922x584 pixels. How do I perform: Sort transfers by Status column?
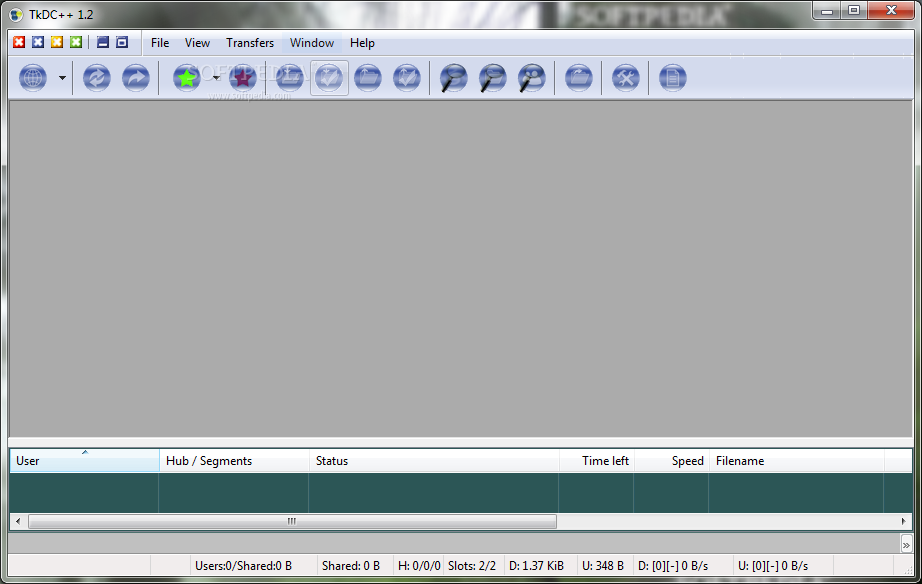click(x=434, y=460)
